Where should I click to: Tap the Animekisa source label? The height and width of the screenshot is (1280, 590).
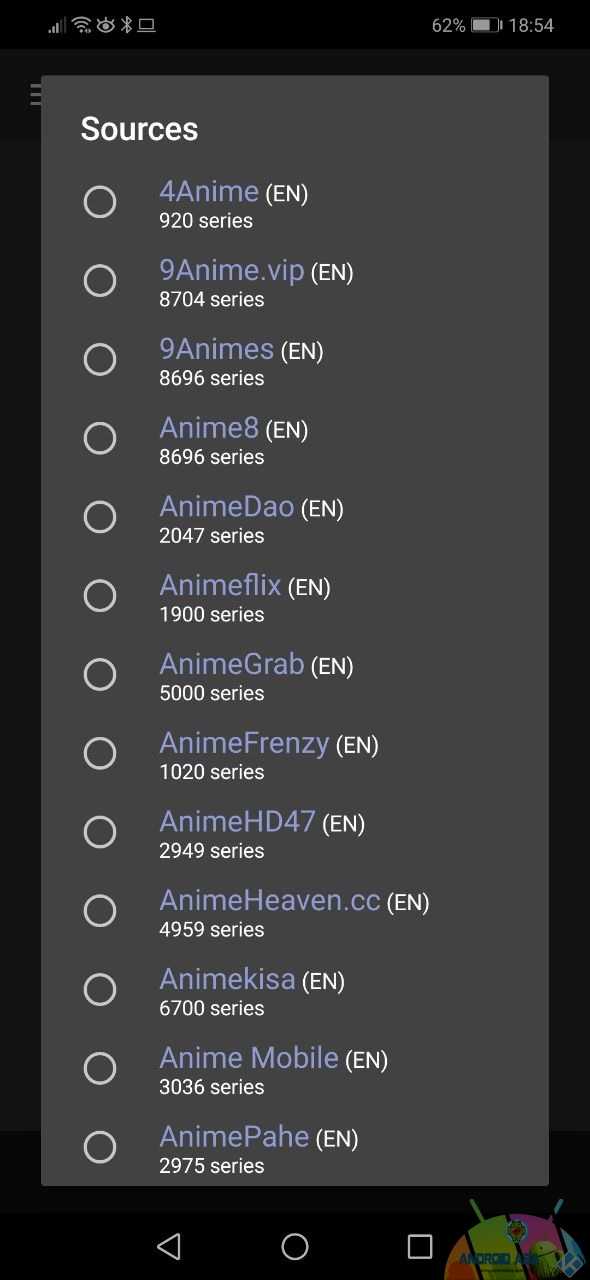pos(227,979)
